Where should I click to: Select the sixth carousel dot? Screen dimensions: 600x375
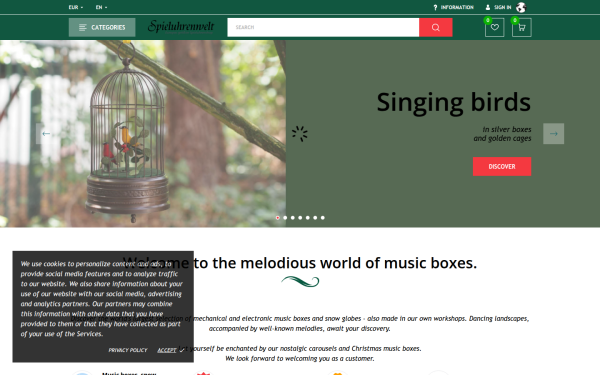click(x=315, y=218)
